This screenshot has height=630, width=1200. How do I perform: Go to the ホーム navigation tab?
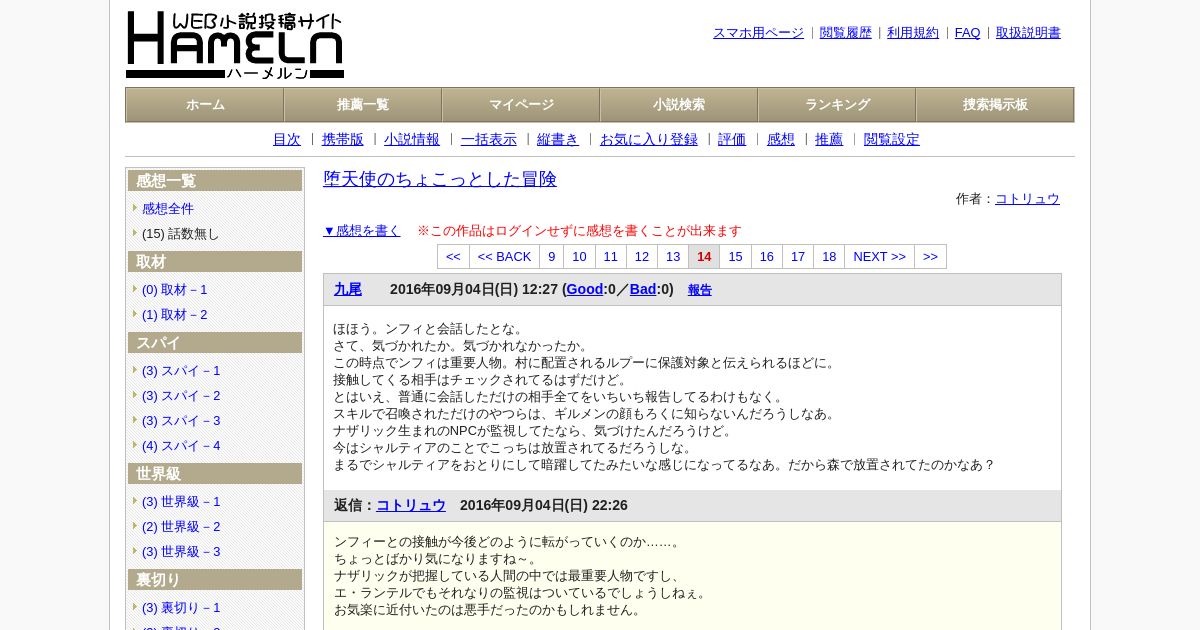205,105
